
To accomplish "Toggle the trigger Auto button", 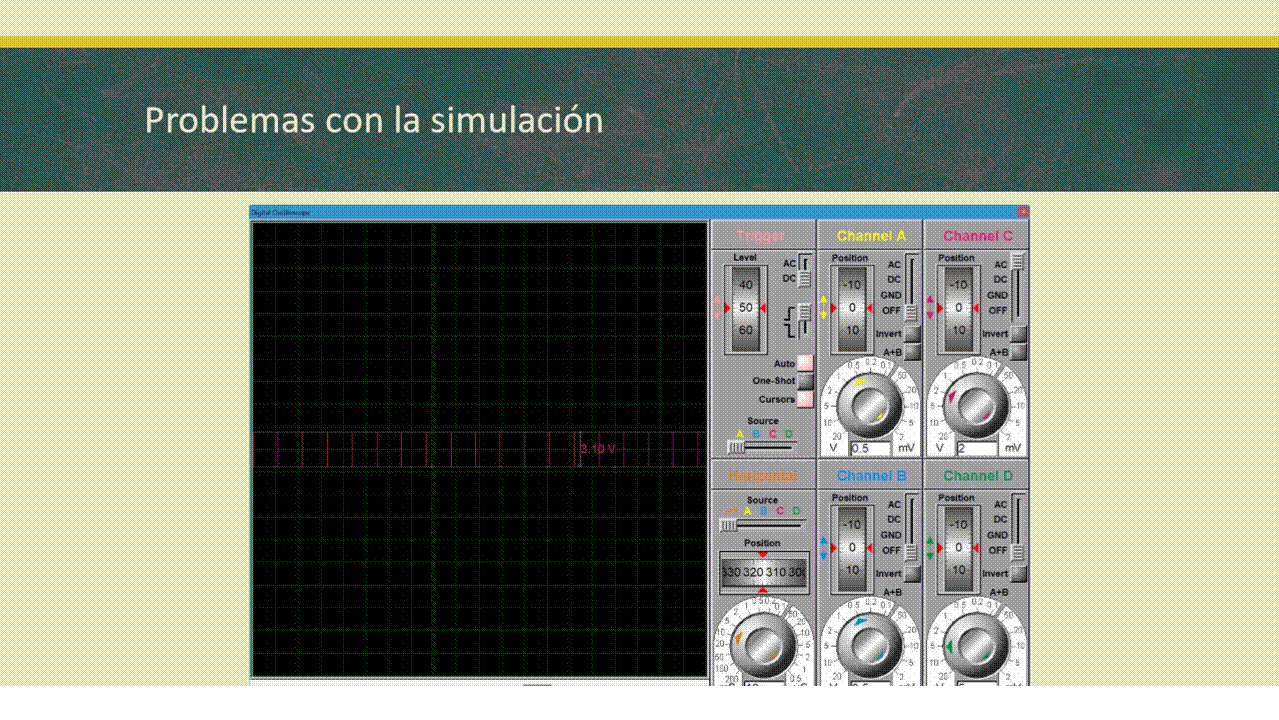I will [x=805, y=363].
